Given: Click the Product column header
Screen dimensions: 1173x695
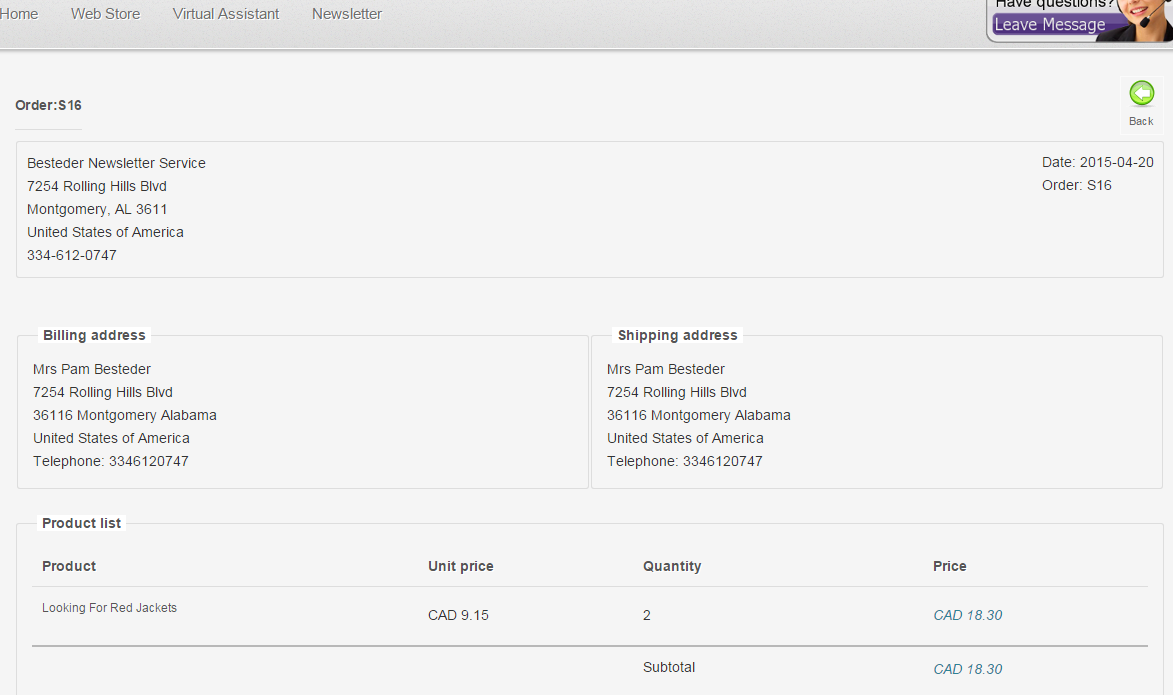Looking at the screenshot, I should click(69, 566).
